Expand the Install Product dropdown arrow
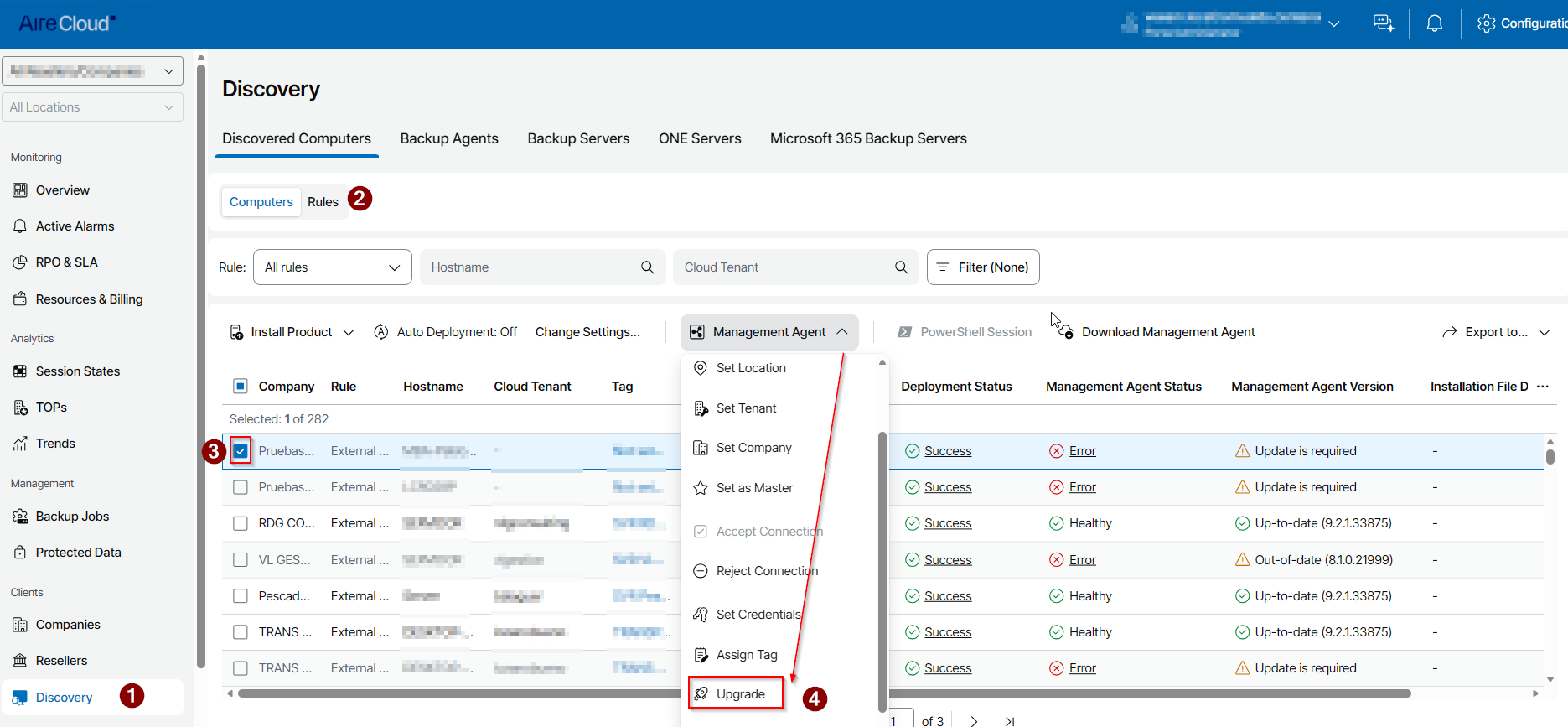The image size is (1568, 727). (349, 332)
